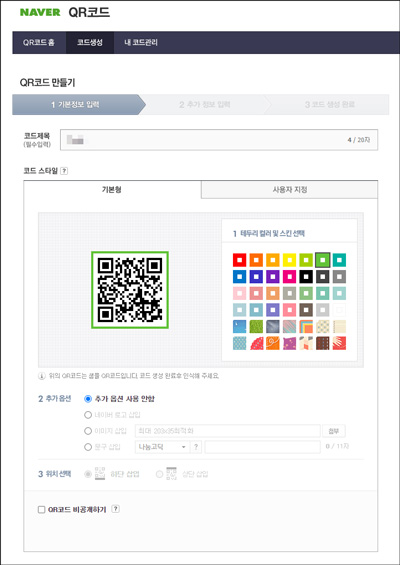Select 하단 삽입 position radio
This screenshot has height=565, width=400.
click(x=88, y=474)
